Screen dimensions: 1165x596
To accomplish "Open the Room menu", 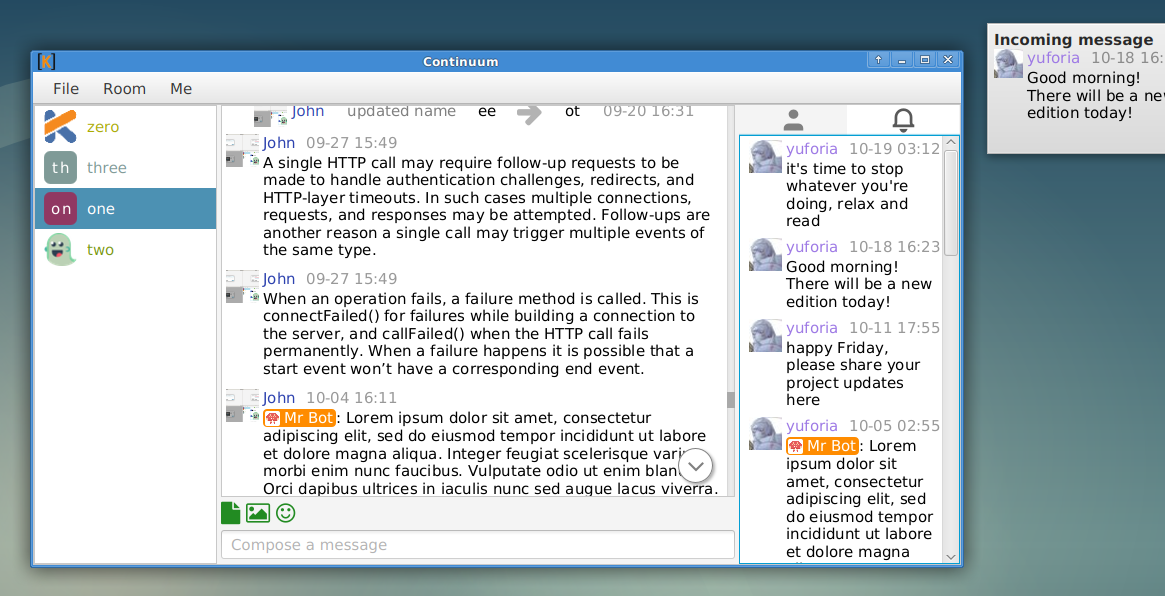I will (x=124, y=89).
